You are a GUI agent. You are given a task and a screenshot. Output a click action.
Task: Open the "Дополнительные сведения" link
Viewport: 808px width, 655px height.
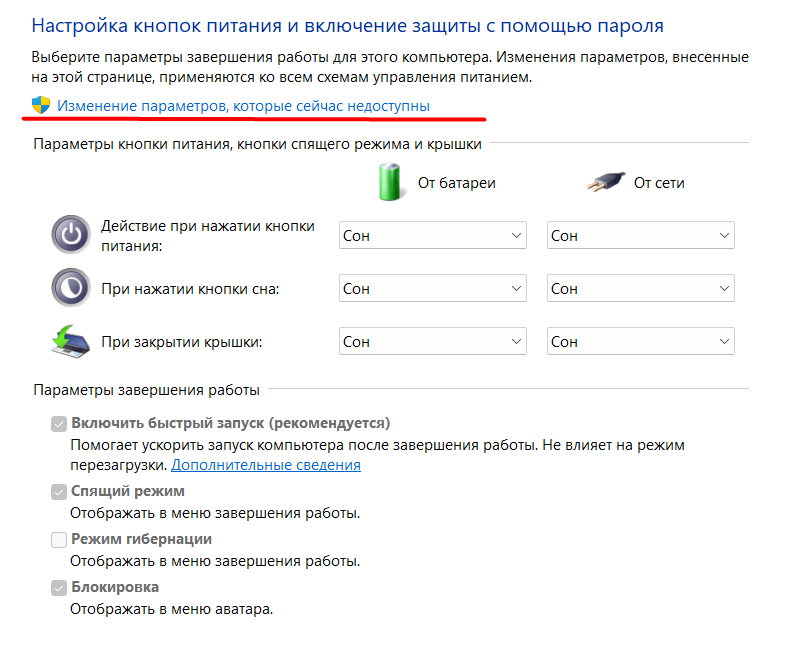point(266,465)
